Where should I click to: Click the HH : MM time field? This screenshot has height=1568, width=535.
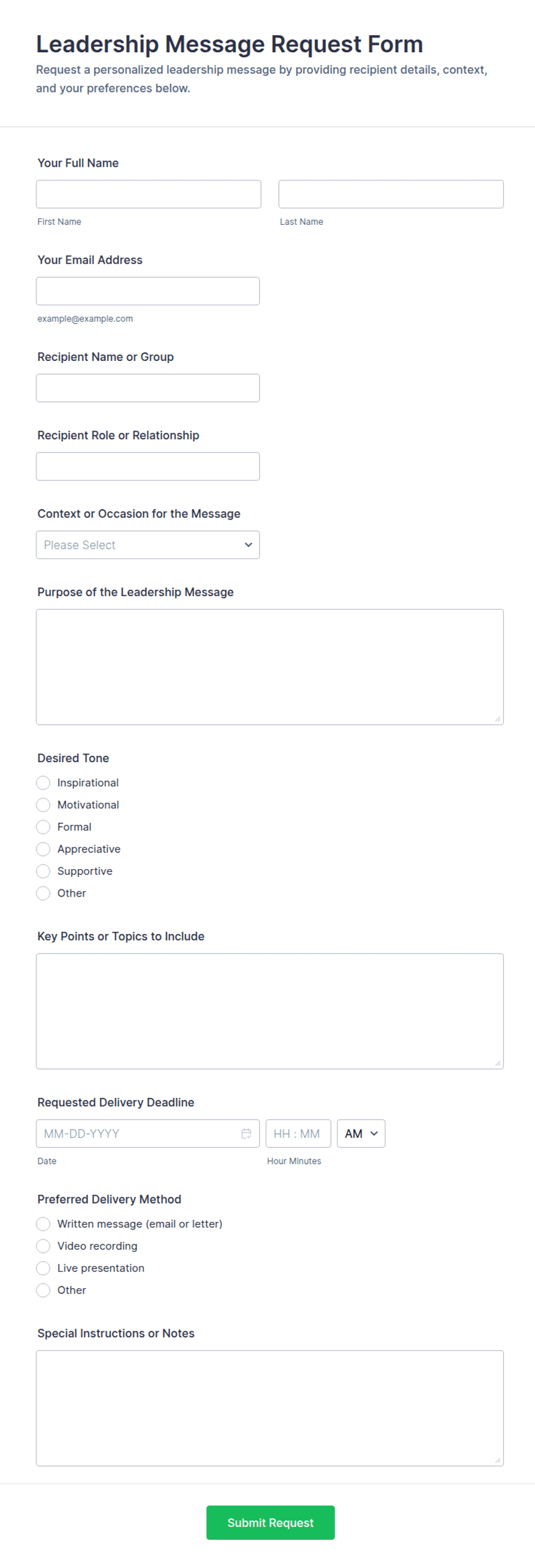point(299,1133)
